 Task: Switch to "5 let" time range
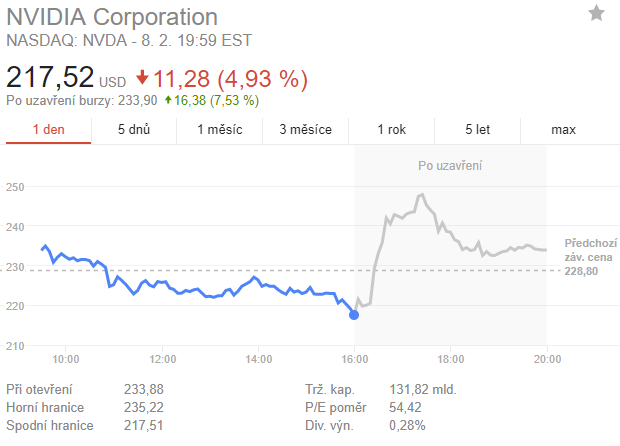477,130
